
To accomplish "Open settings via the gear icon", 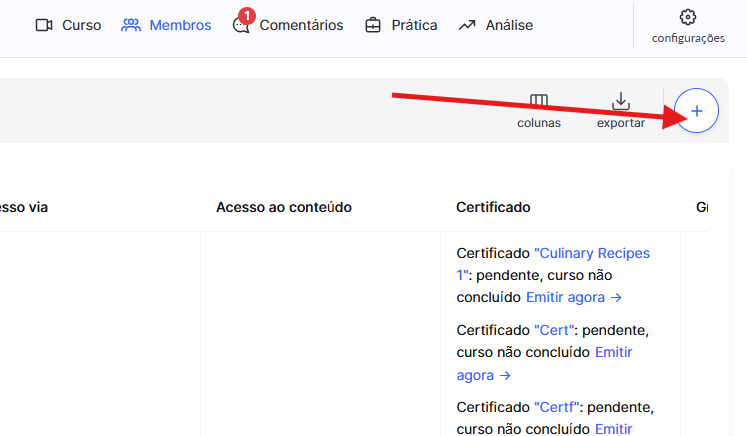I will pyautogui.click(x=687, y=17).
